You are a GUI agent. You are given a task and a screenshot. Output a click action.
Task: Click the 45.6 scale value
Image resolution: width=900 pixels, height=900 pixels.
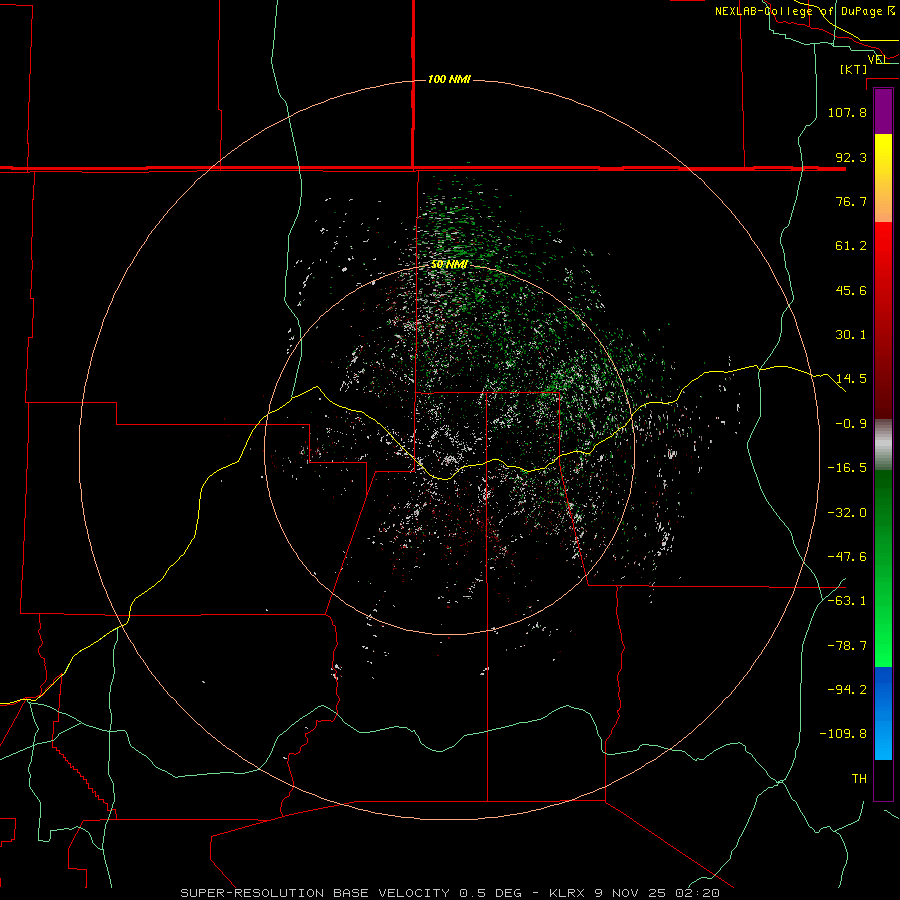851,290
